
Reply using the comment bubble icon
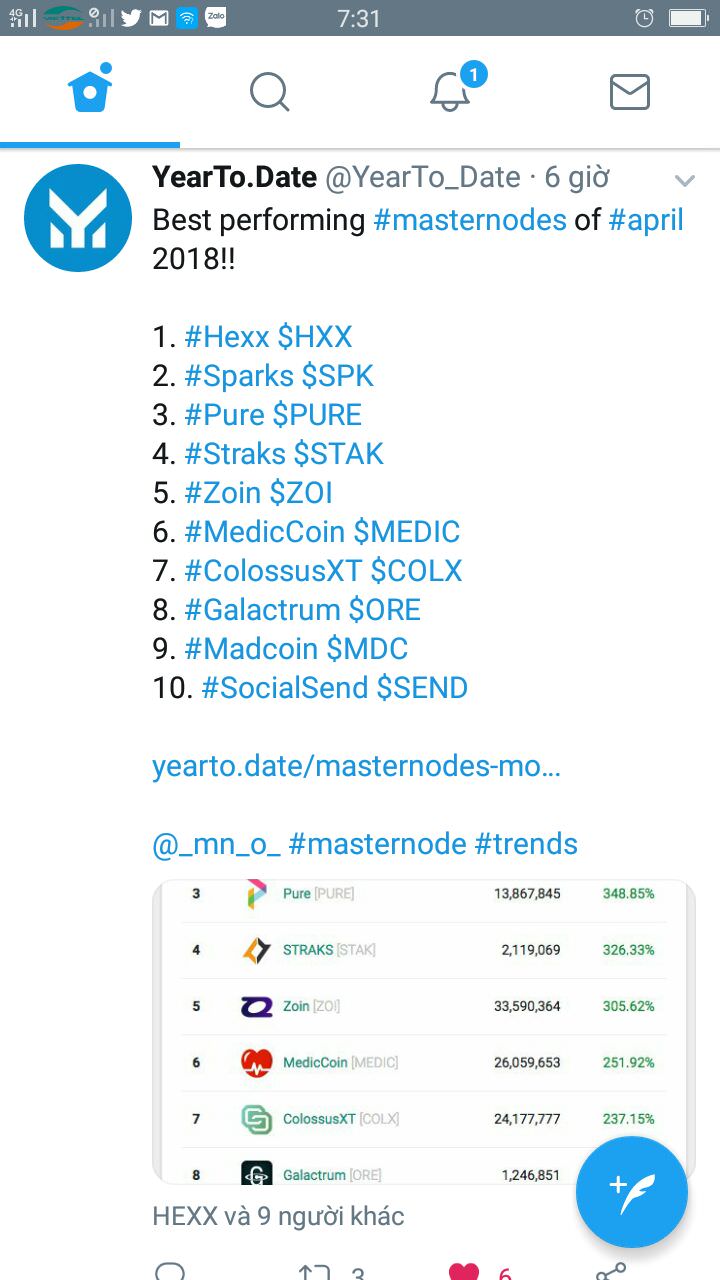[x=170, y=1272]
